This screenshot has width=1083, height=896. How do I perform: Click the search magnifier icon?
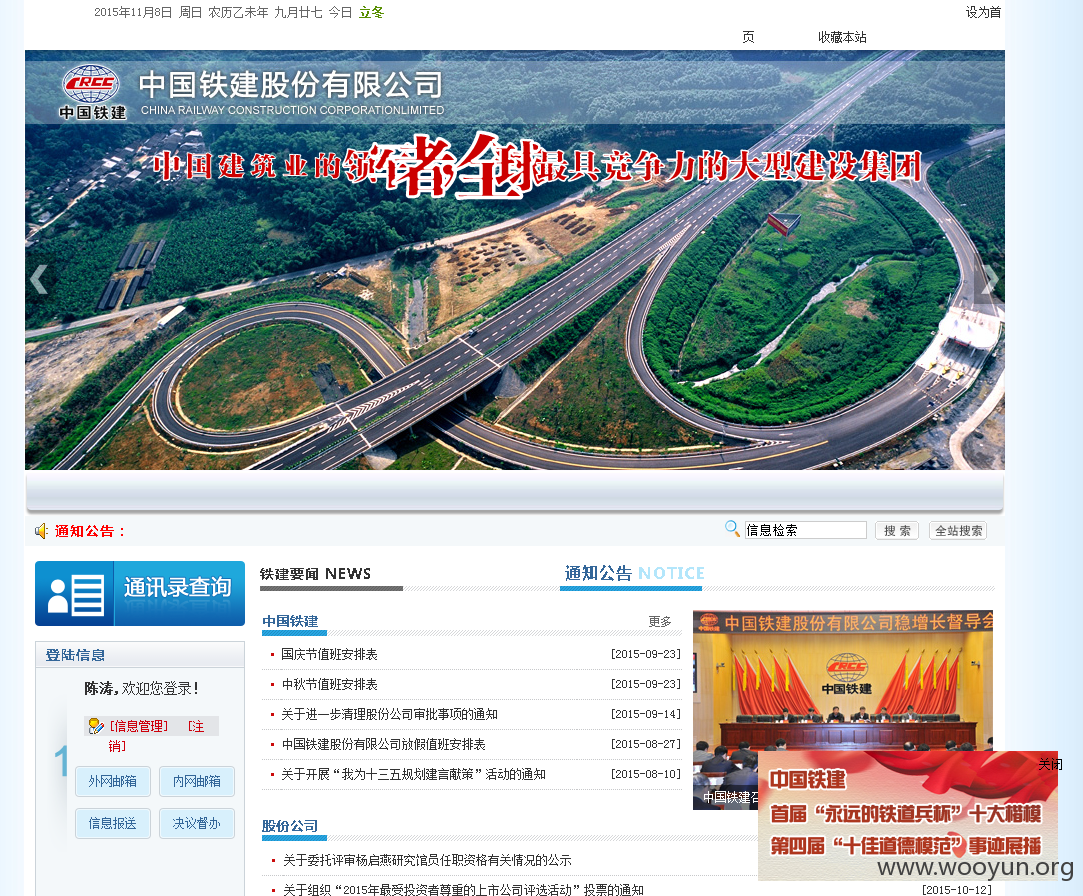click(732, 528)
